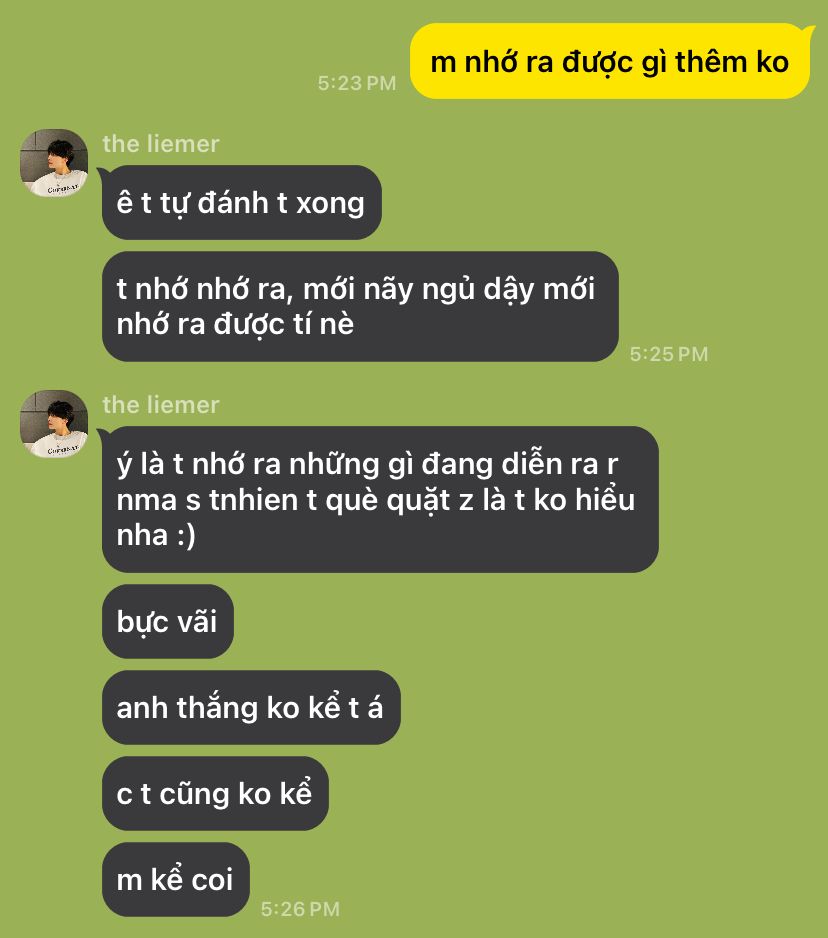This screenshot has width=828, height=938.
Task: Select the 'ê t tự đánh t xong' message
Action: [x=241, y=202]
